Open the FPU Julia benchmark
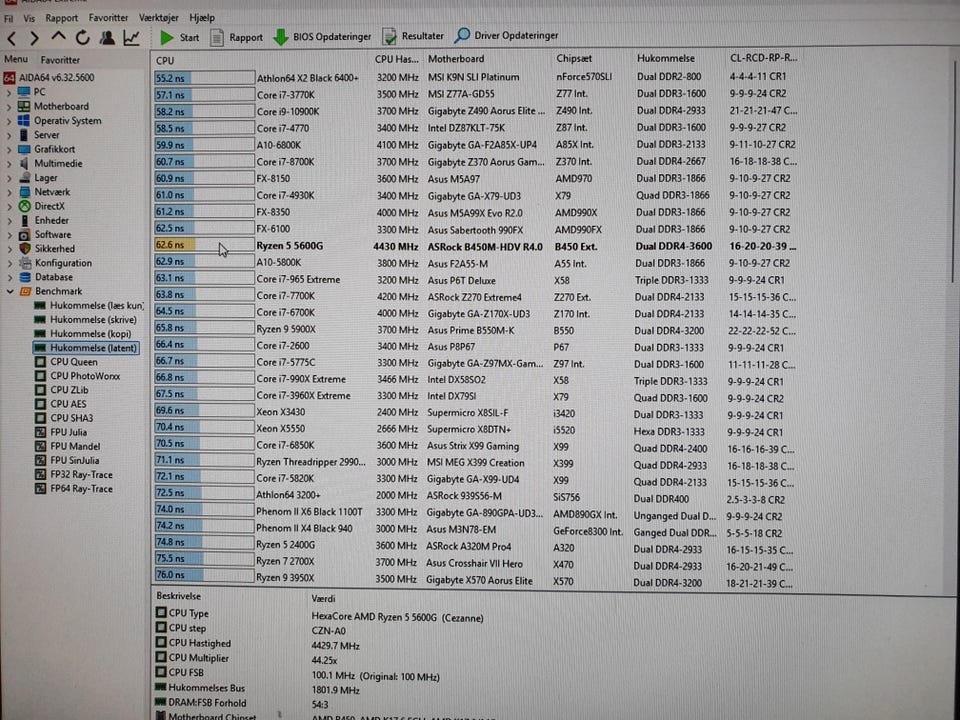960x720 pixels. tap(61, 432)
